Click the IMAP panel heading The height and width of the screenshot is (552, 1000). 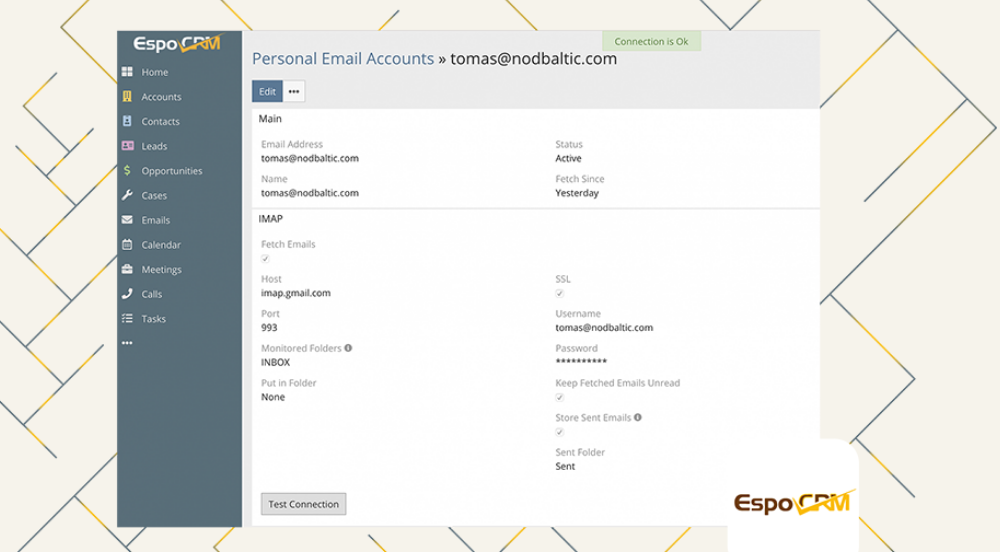click(x=270, y=219)
